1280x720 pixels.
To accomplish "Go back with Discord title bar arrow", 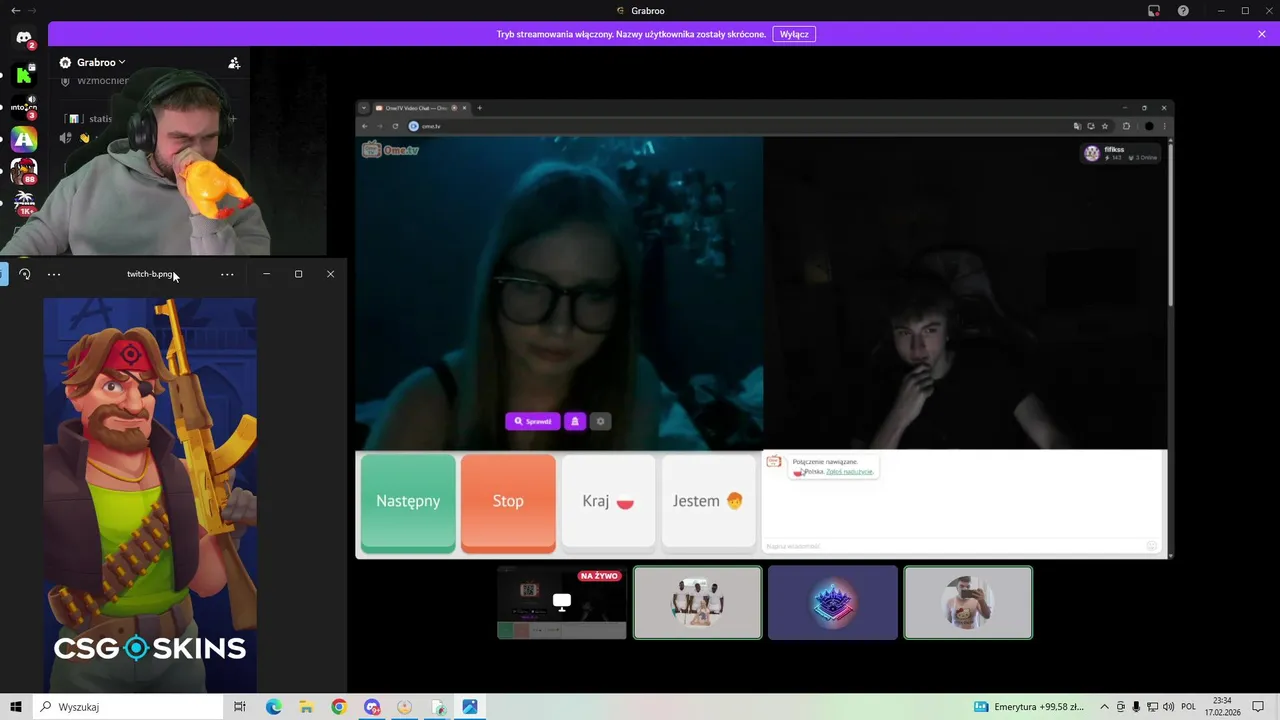I will 15,10.
